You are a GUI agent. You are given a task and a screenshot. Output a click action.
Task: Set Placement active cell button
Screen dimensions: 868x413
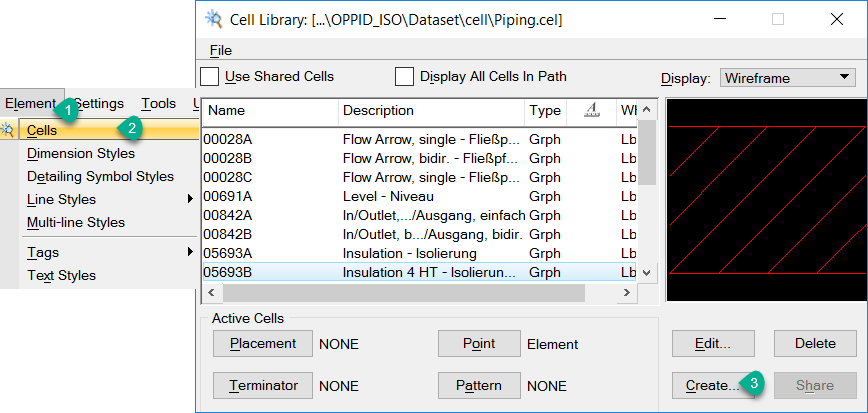263,343
